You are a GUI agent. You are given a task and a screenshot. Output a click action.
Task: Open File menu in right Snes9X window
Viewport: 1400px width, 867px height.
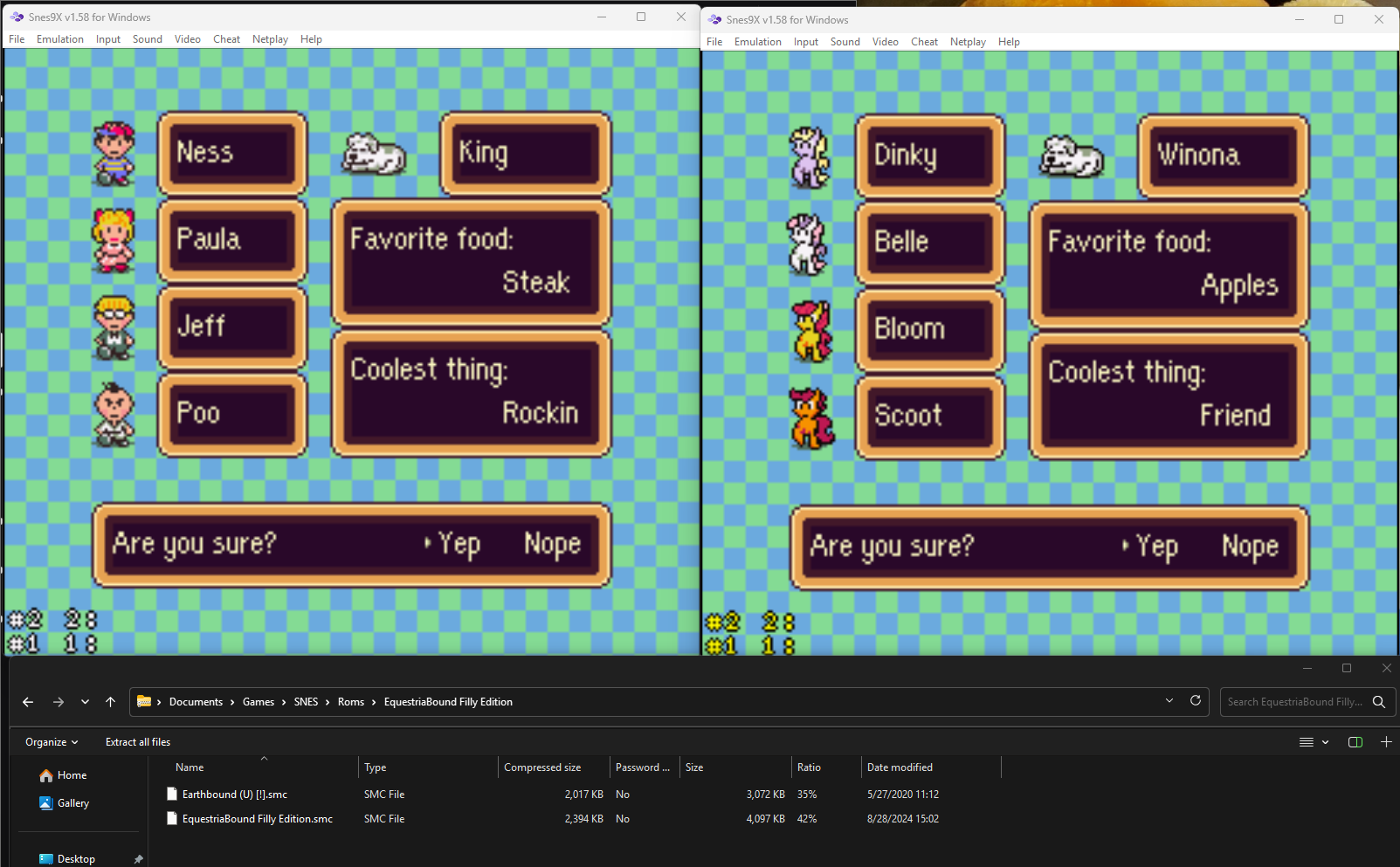click(x=714, y=42)
